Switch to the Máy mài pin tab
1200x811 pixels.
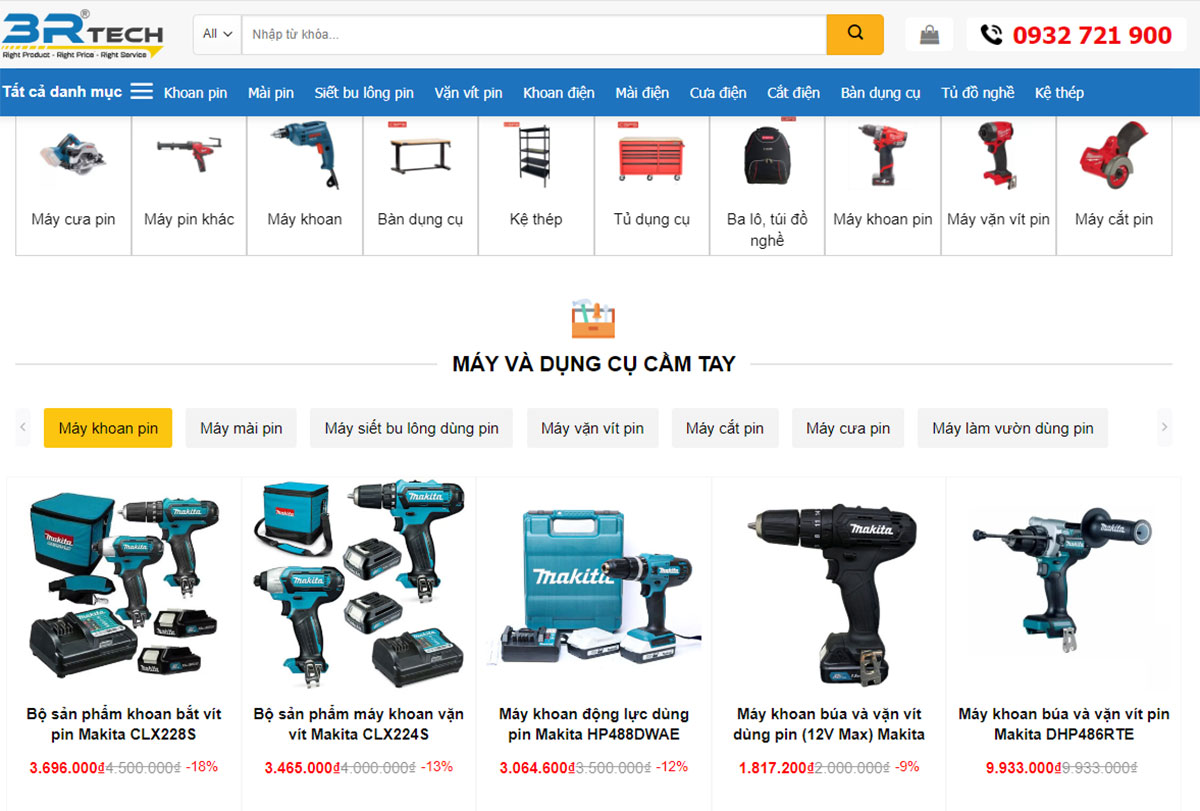tap(241, 428)
